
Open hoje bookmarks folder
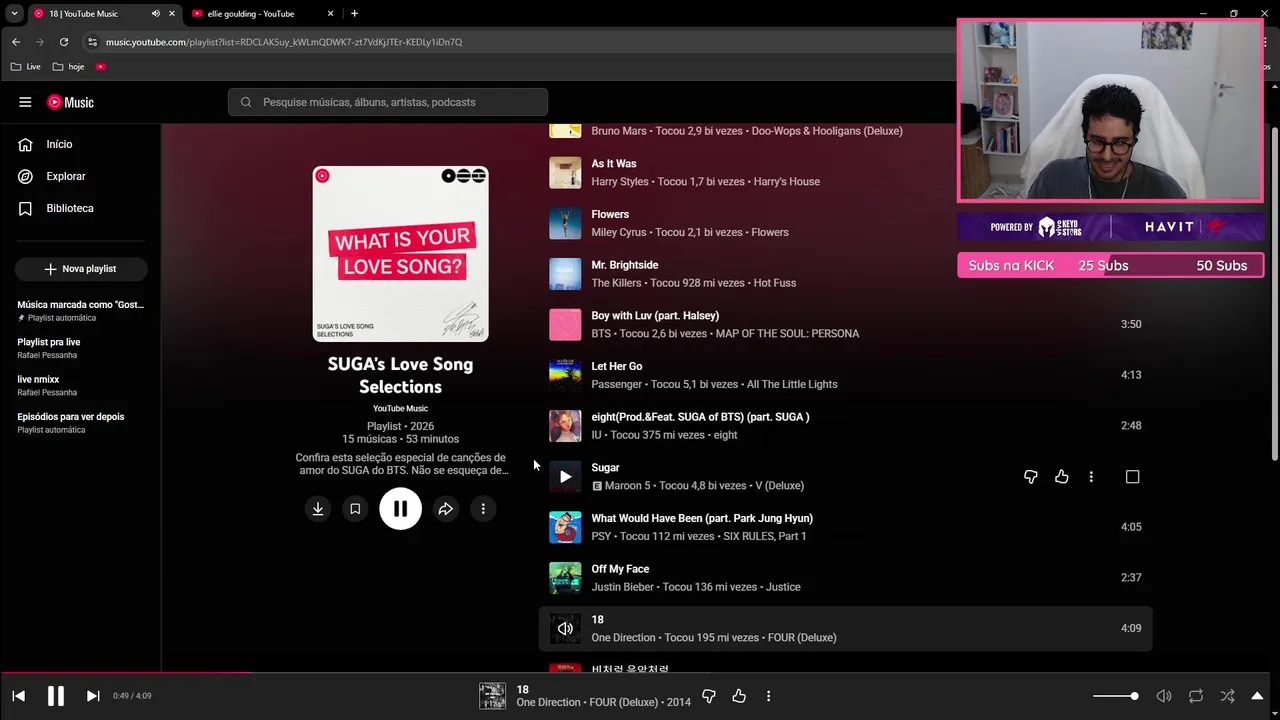68,67
